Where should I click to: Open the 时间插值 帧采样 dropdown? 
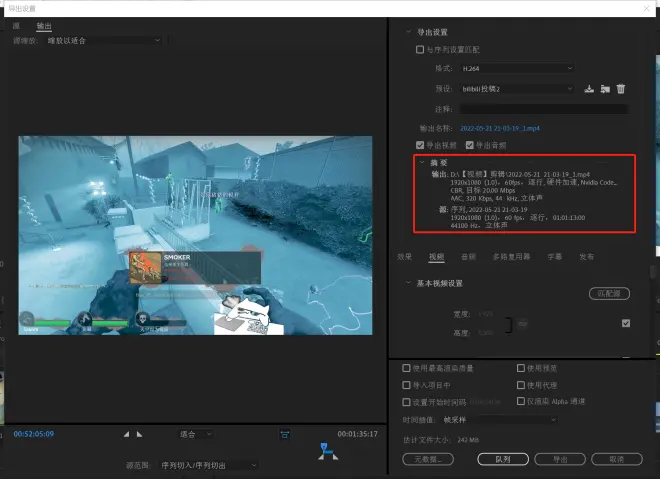[x=500, y=420]
